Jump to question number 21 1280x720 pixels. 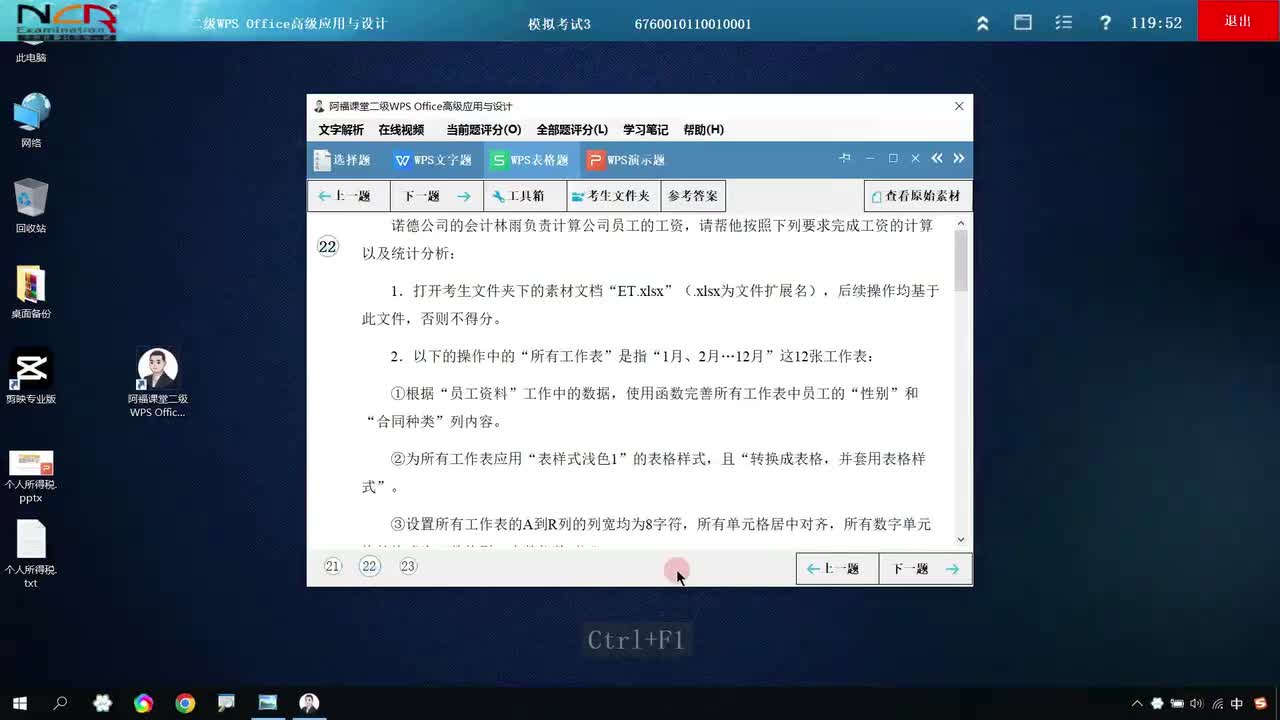coord(333,566)
